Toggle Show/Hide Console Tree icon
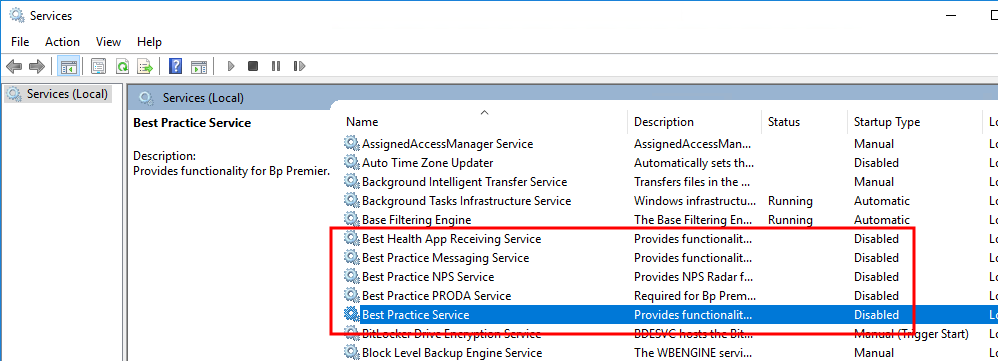 68,66
